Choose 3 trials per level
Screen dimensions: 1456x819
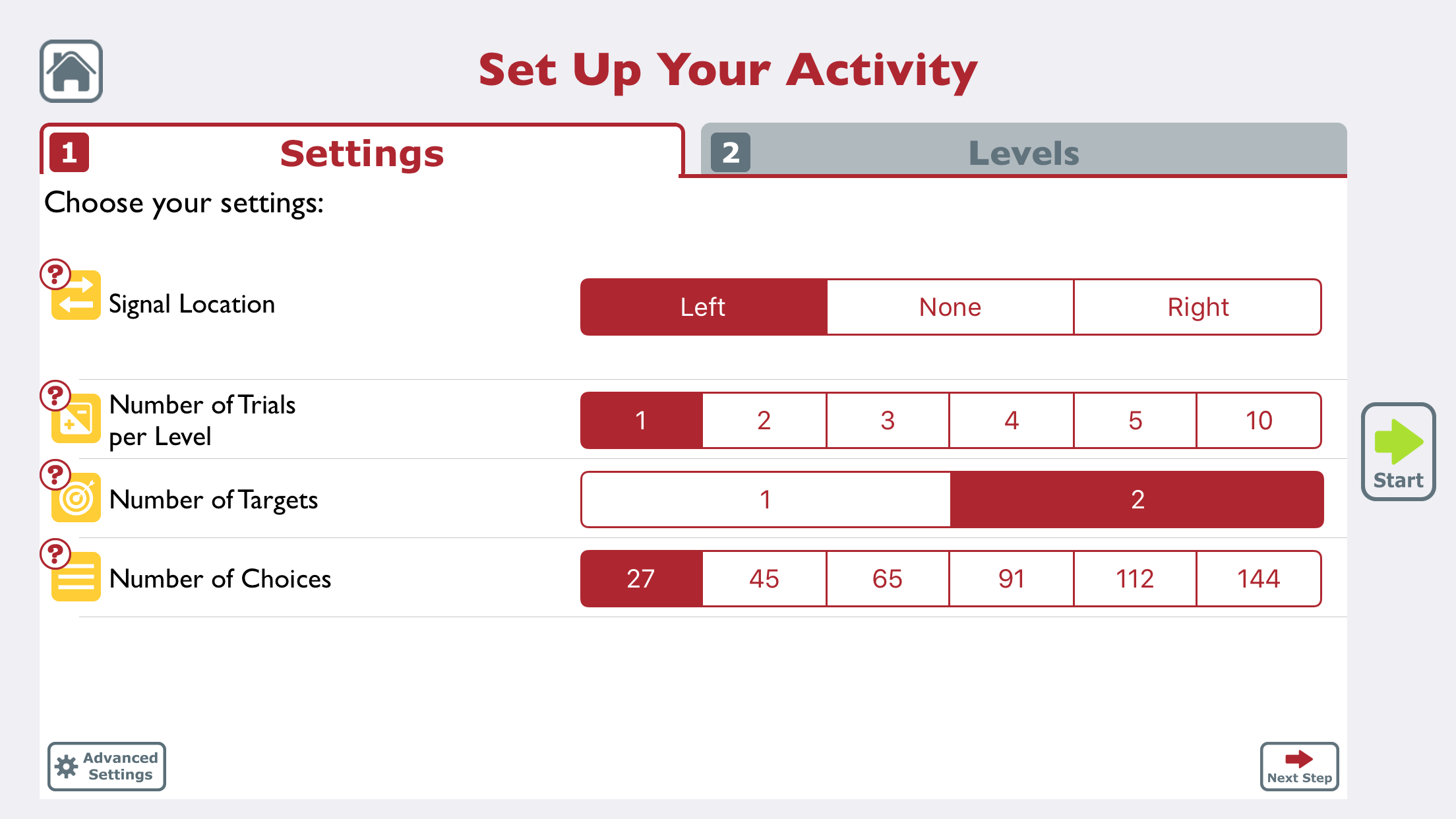tap(888, 421)
